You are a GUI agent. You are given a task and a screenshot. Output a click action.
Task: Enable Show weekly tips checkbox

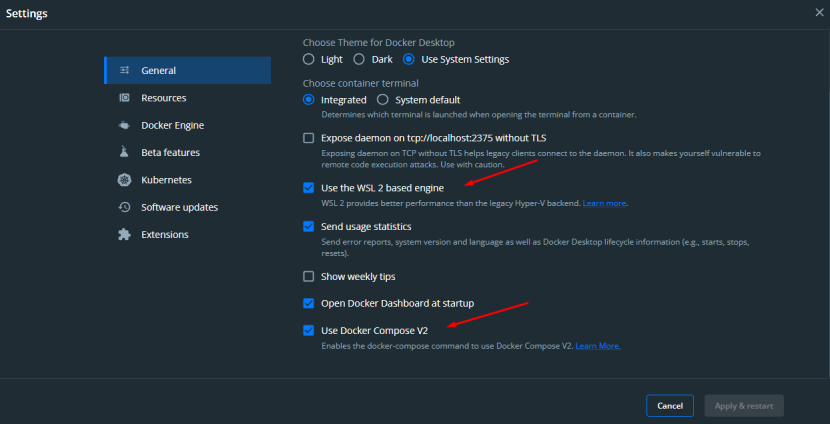[x=309, y=276]
